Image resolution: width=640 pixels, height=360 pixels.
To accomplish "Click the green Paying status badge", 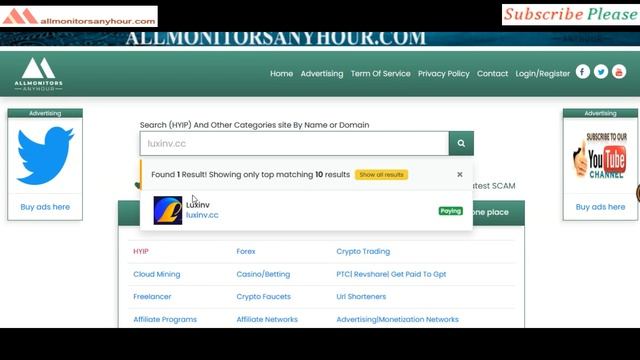I will tap(451, 211).
